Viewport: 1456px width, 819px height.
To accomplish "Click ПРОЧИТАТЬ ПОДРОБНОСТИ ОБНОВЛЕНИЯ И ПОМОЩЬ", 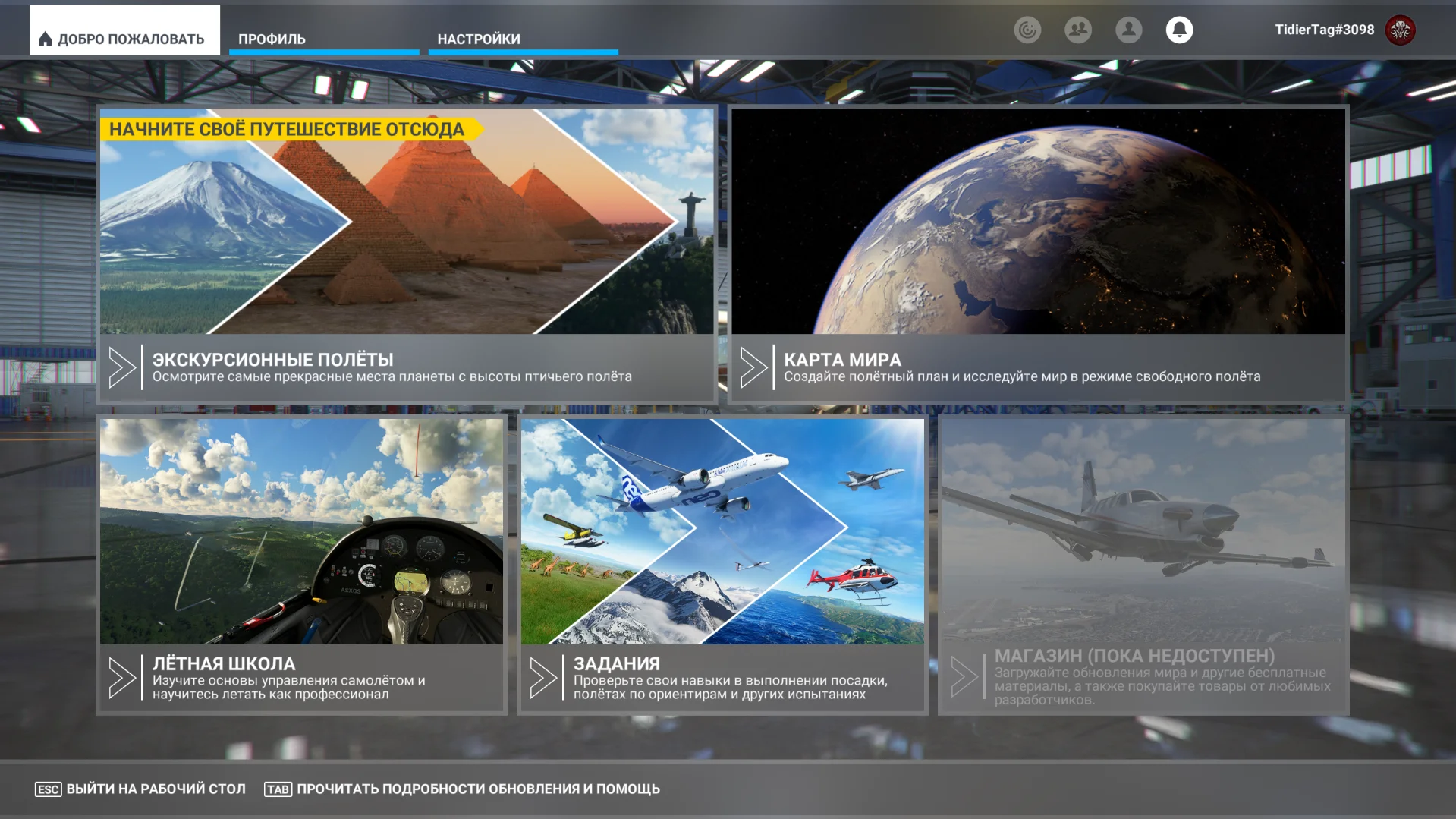I will click(479, 789).
